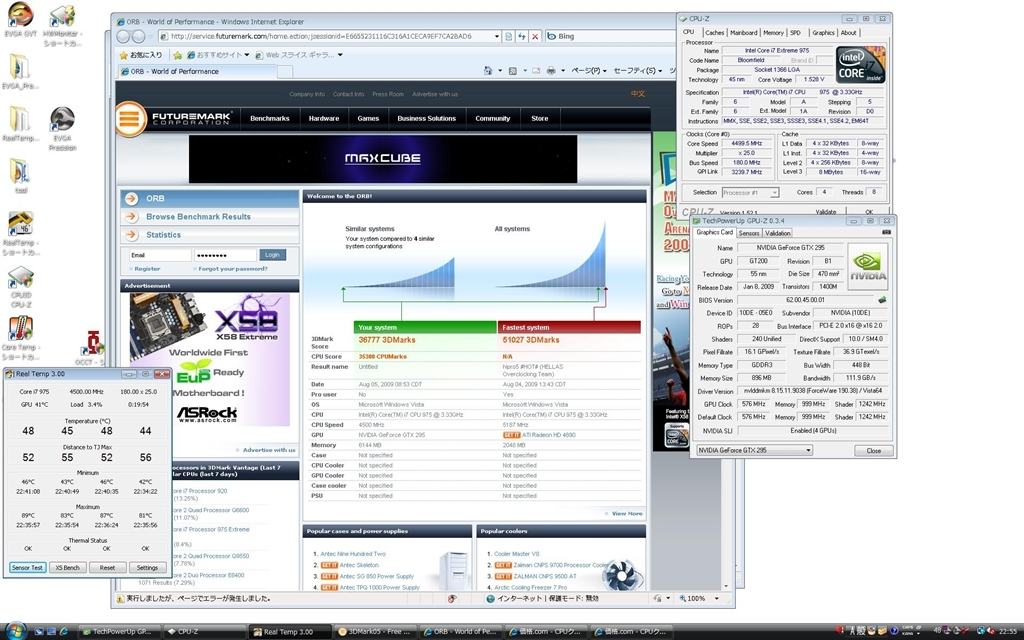Open the Validation tab in GPU-Z
Viewport: 1024px width, 640px height.
[x=777, y=233]
